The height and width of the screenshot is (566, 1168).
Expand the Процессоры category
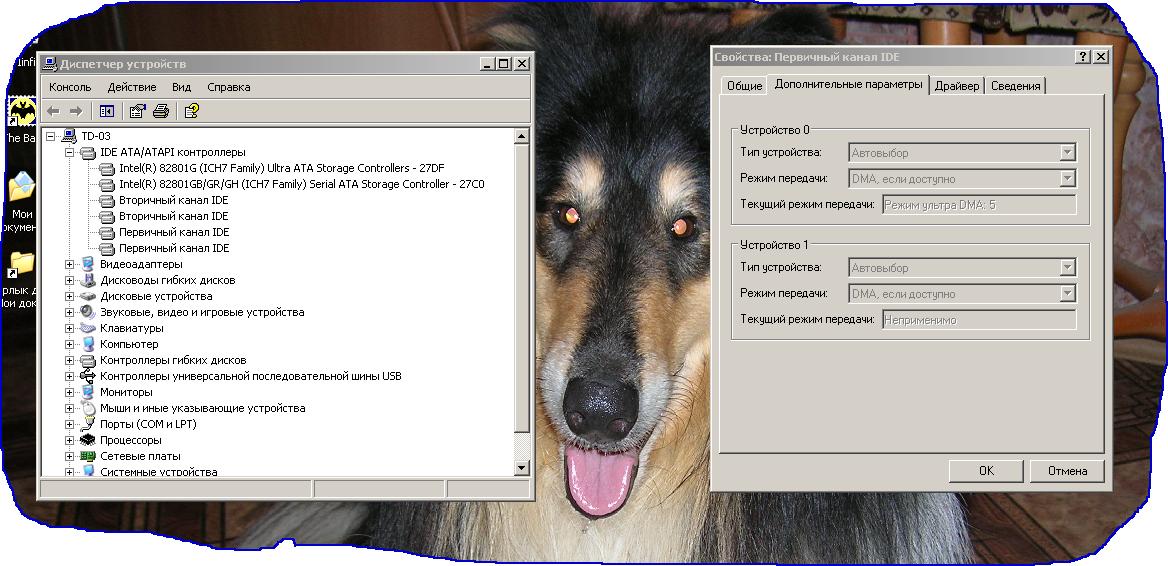tap(70, 440)
